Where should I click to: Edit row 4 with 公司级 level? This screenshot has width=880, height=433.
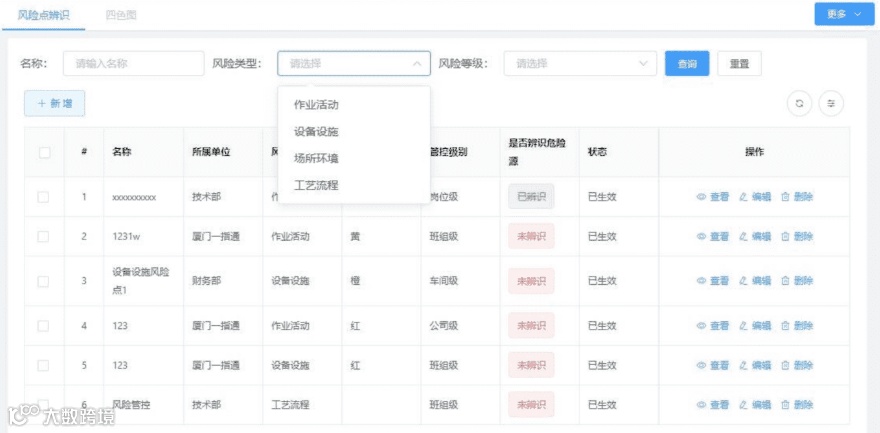pos(755,326)
